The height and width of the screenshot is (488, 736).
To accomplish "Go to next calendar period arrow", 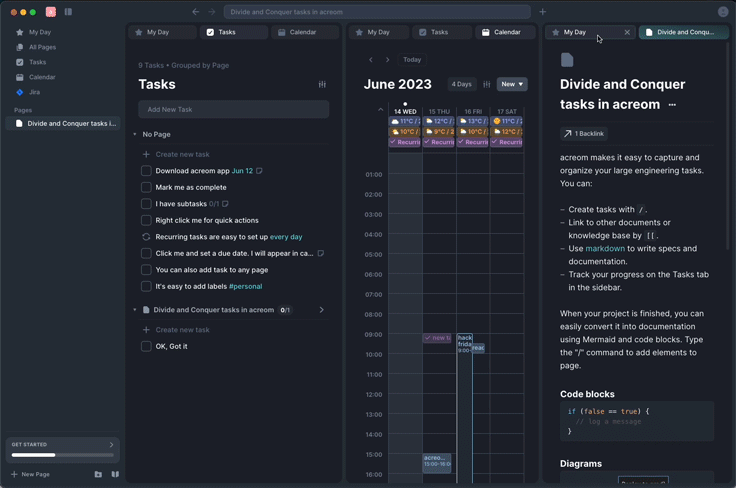I will click(387, 60).
